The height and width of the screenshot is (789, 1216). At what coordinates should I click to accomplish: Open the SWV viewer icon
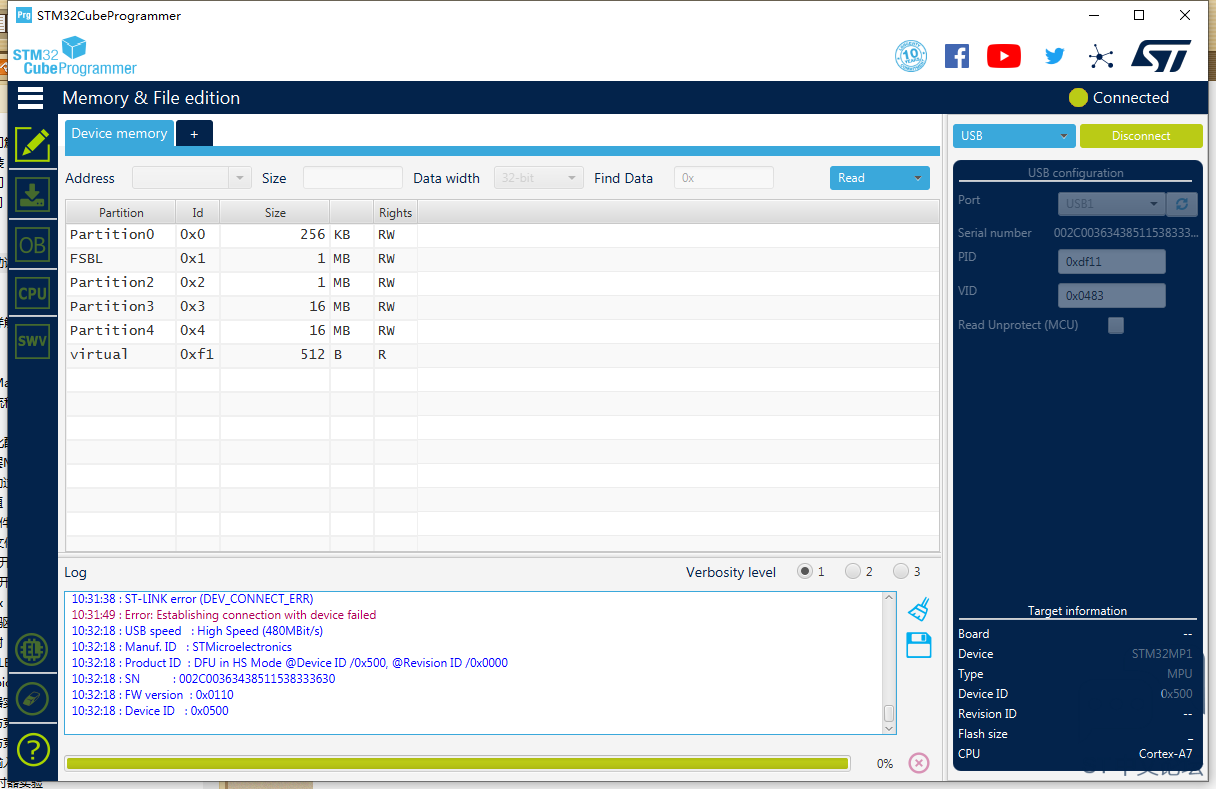(x=32, y=341)
